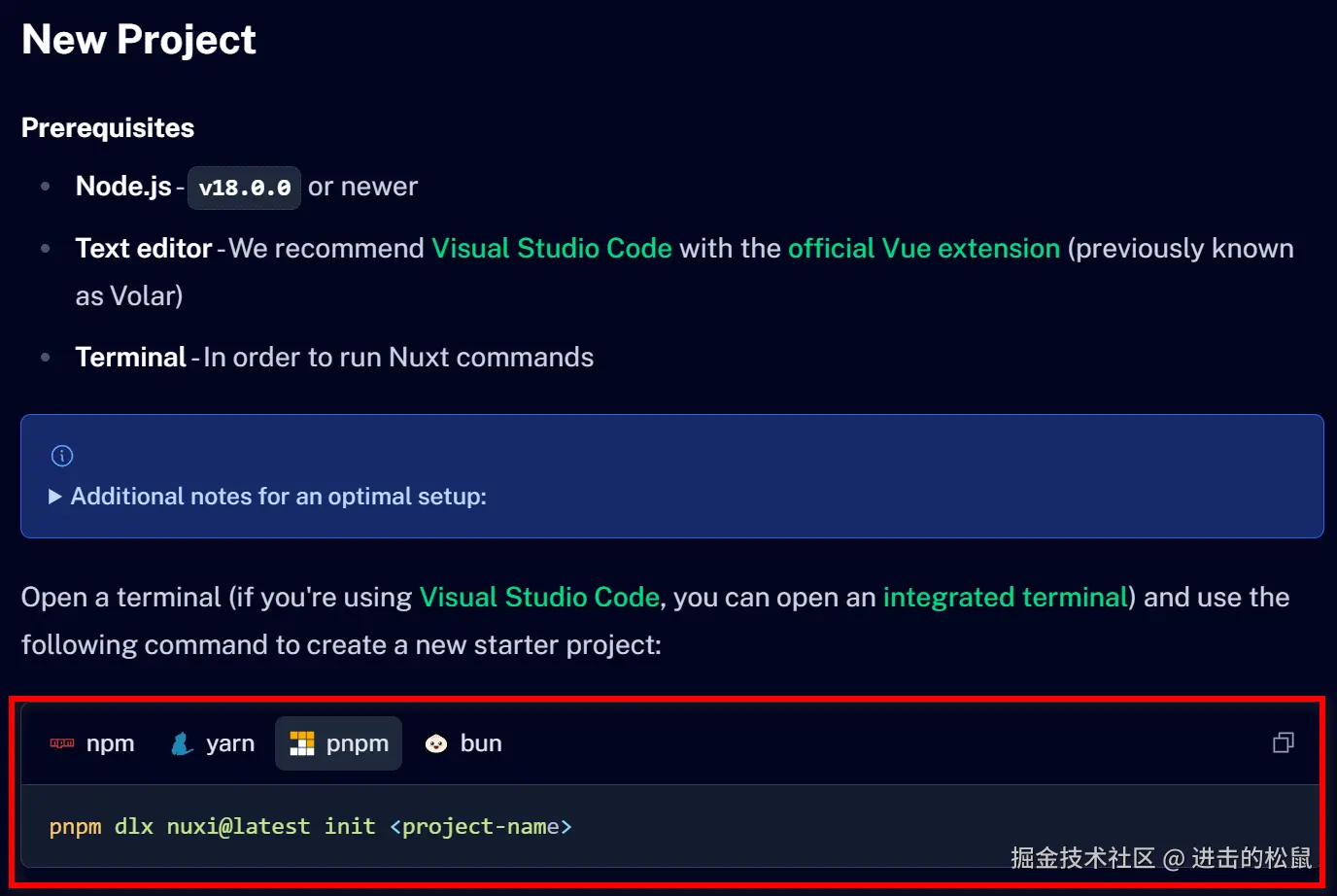Click the disclosure triangle before Additional notes
This screenshot has height=896, width=1337.
tap(54, 496)
